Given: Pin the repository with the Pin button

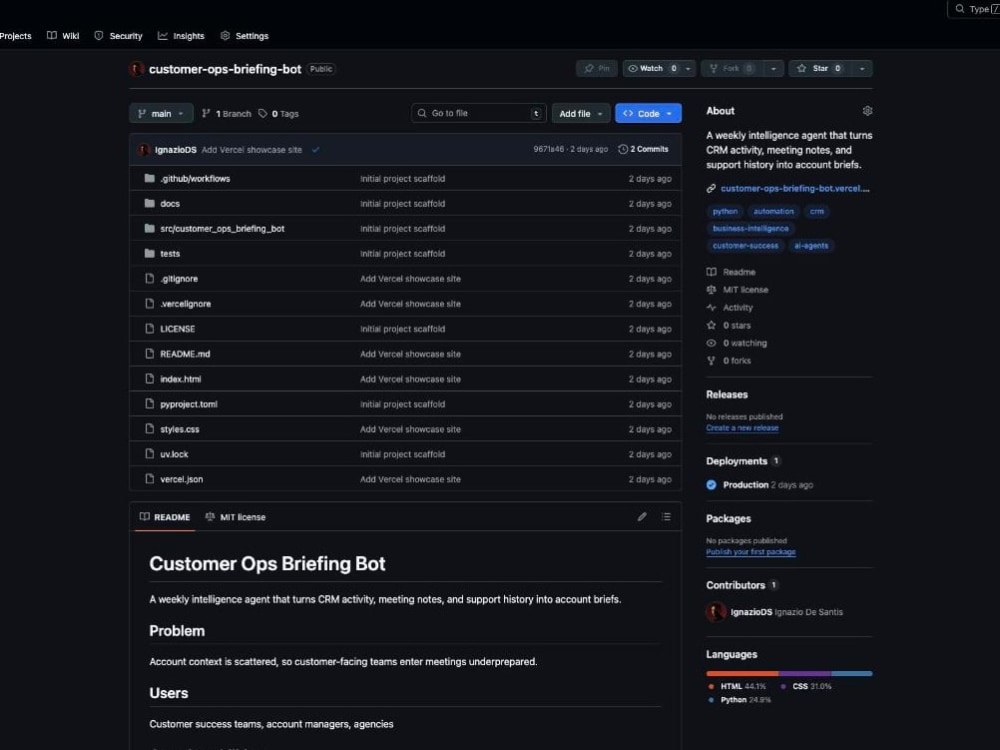Looking at the screenshot, I should tap(597, 68).
